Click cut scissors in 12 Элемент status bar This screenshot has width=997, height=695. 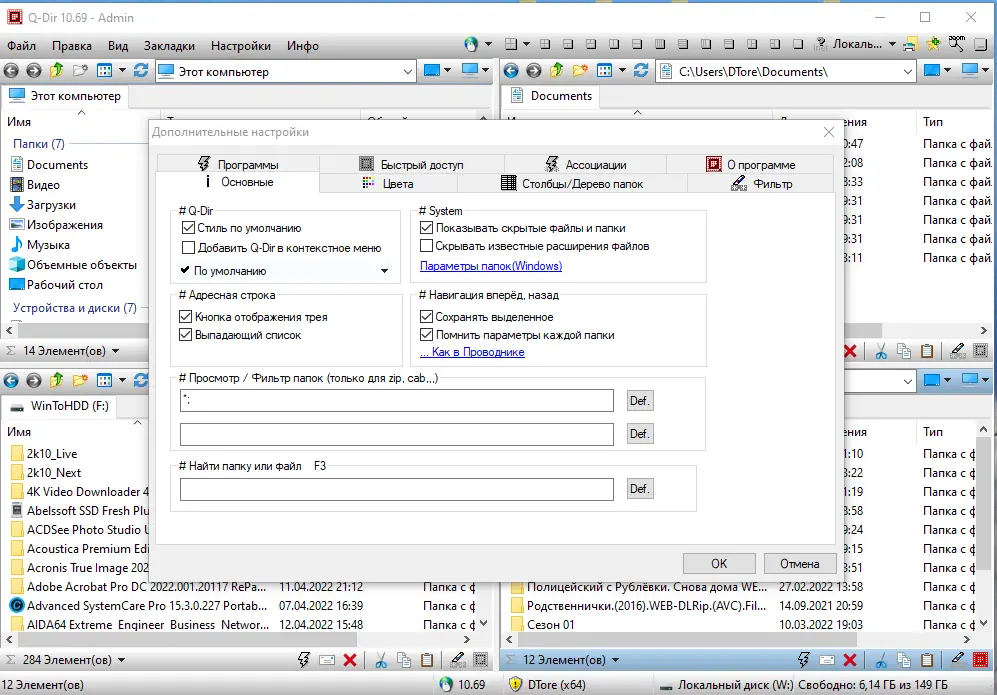tap(881, 660)
